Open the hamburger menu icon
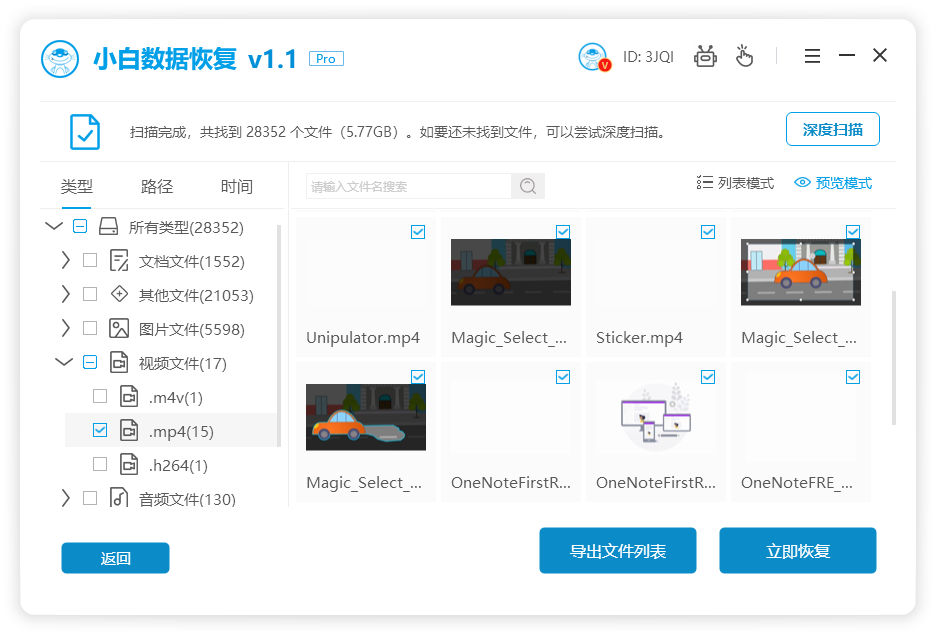This screenshot has height=636, width=936. pos(812,56)
